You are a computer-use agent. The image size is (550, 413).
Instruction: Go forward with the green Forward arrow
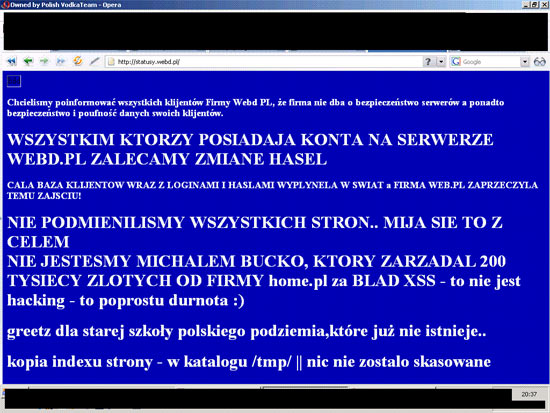[44, 61]
